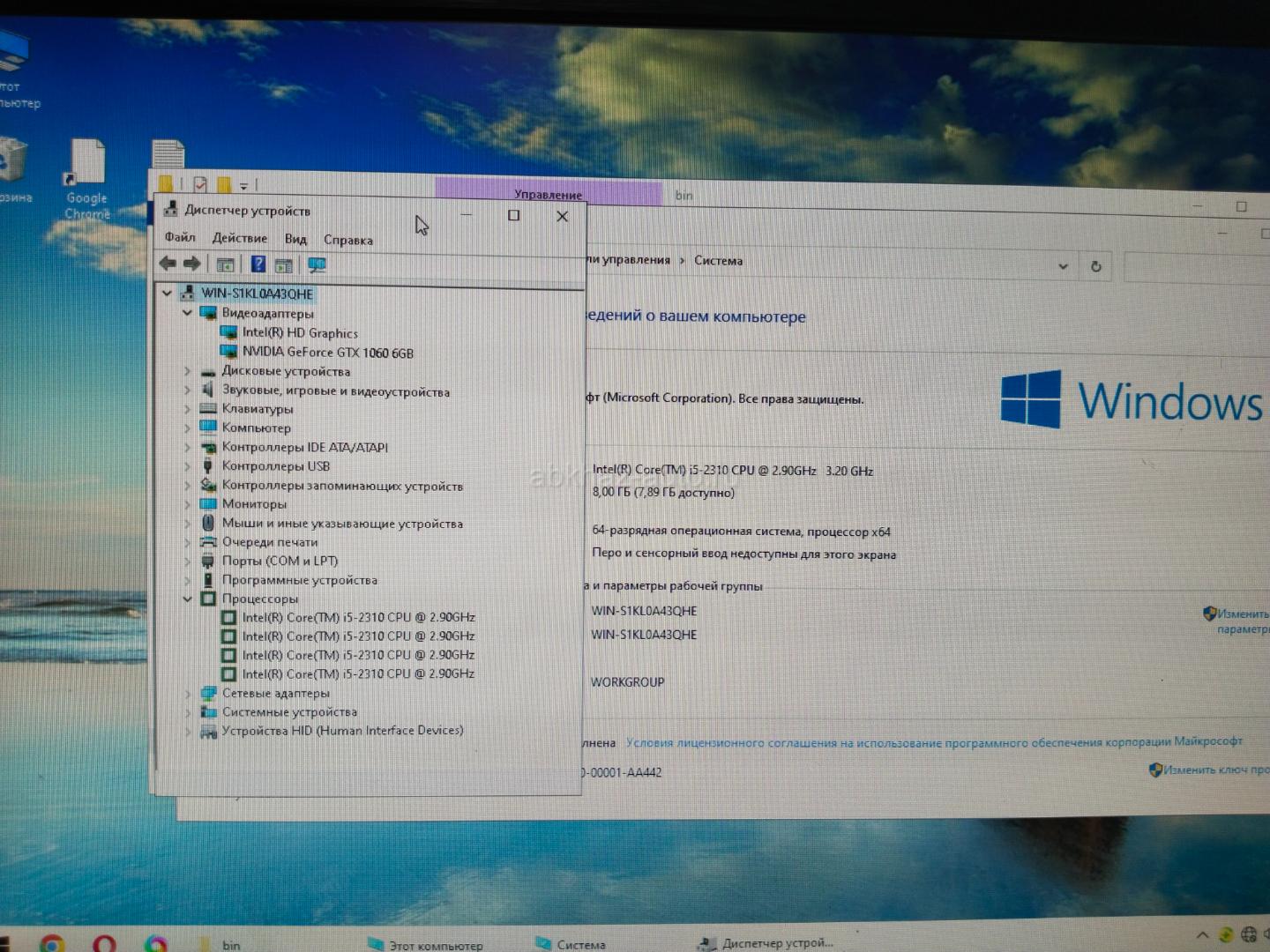The width and height of the screenshot is (1270, 952).
Task: Expand the Дисковые устройства category
Action: click(187, 371)
